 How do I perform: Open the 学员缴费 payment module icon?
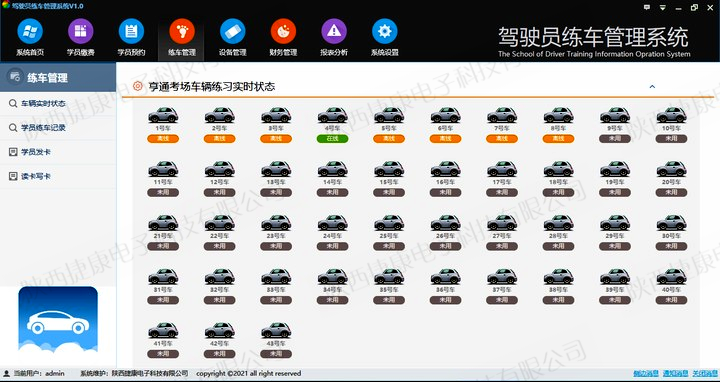click(x=80, y=32)
